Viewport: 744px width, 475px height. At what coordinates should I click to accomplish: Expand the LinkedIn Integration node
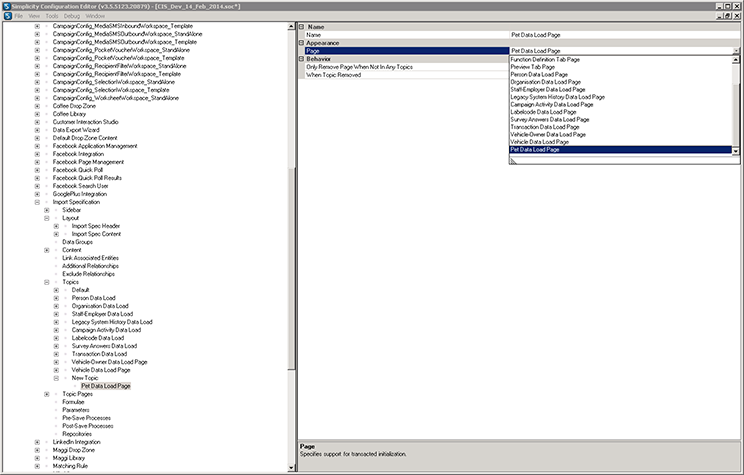point(37,442)
